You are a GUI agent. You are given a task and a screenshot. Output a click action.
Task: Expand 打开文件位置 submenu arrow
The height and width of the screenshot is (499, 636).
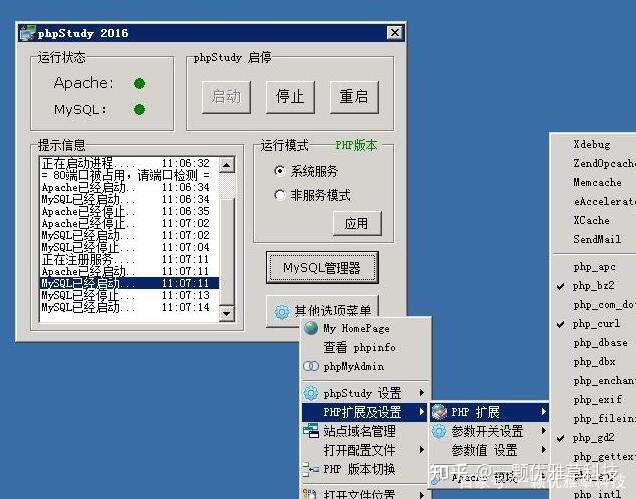click(422, 495)
